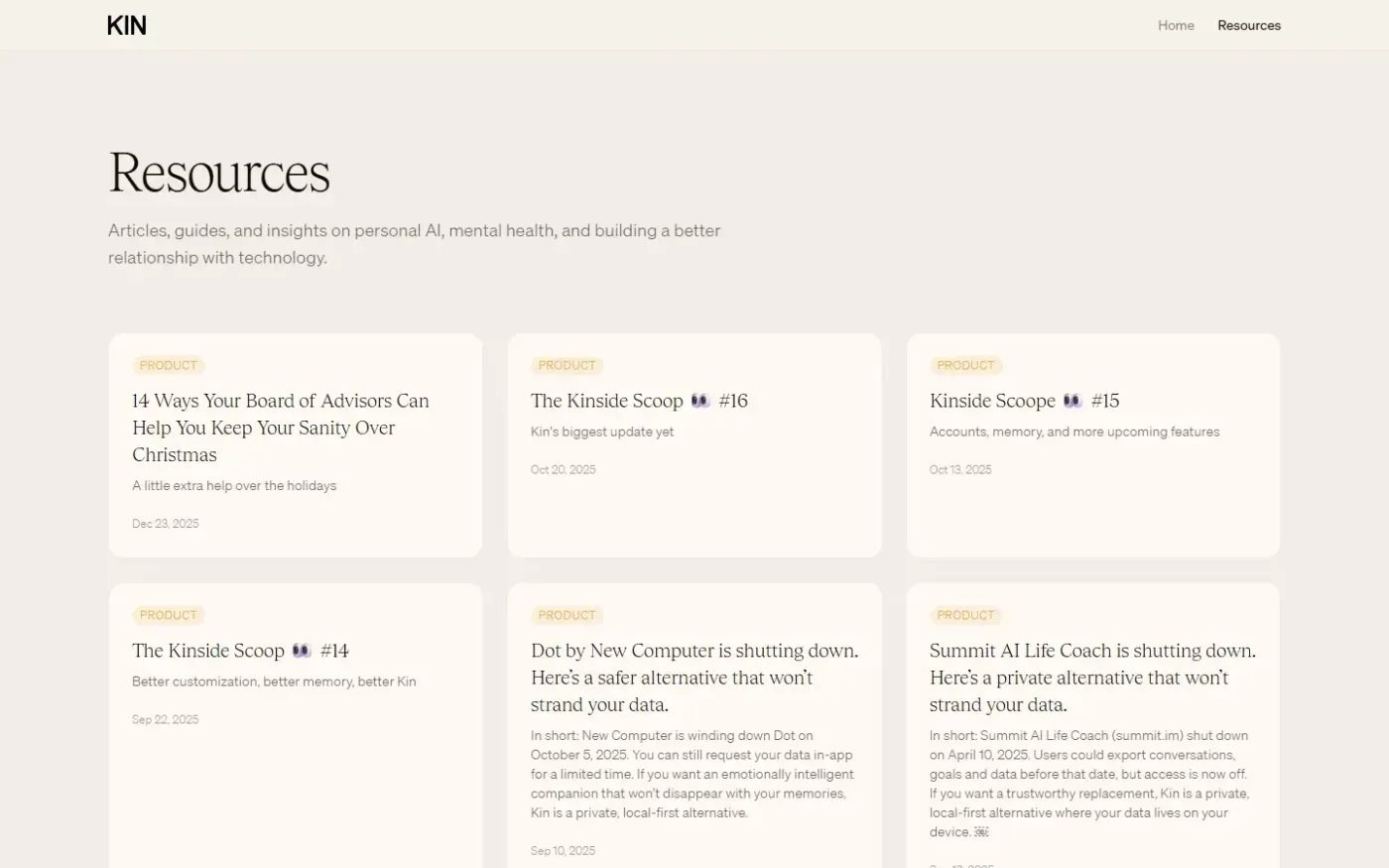Screen dimensions: 1389x868
Task: Click the date "Sep 22, 2025"
Action: (166, 720)
